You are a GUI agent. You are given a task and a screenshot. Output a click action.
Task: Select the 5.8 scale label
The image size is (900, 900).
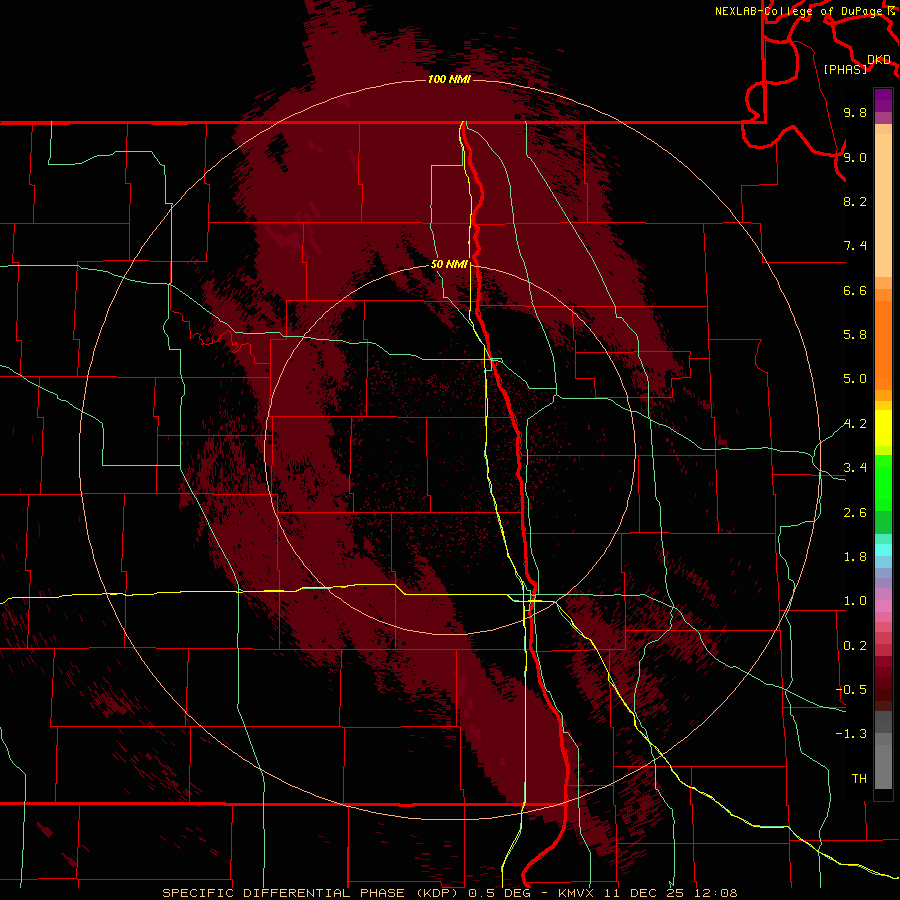(x=855, y=335)
